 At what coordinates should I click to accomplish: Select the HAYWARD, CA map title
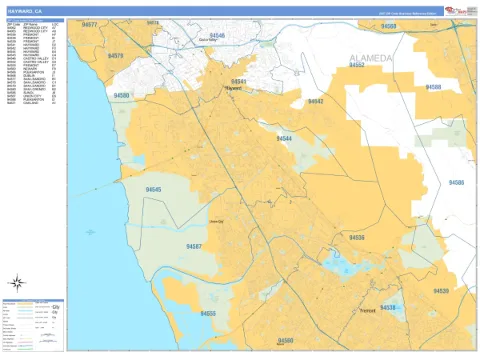24,11
